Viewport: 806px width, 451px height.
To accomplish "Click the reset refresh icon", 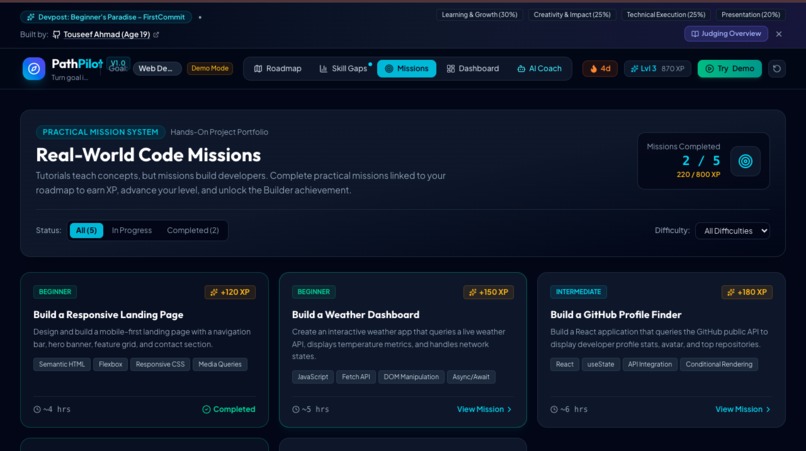I will click(x=777, y=68).
